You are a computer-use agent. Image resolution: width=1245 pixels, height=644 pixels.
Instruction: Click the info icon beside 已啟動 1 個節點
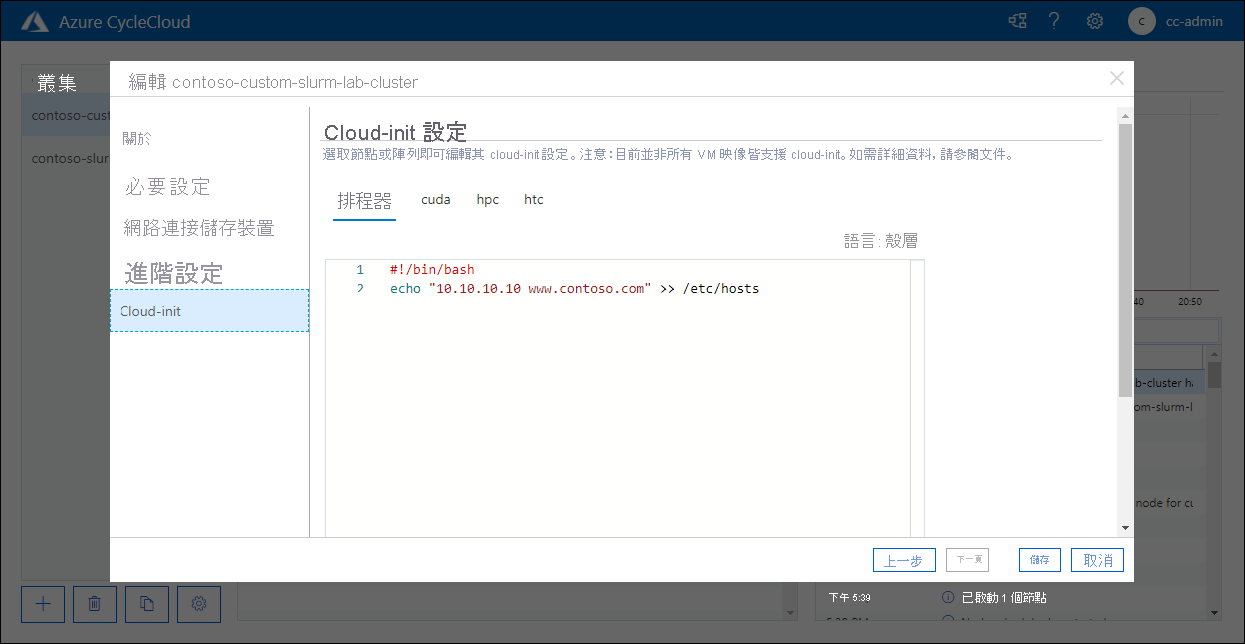946,597
